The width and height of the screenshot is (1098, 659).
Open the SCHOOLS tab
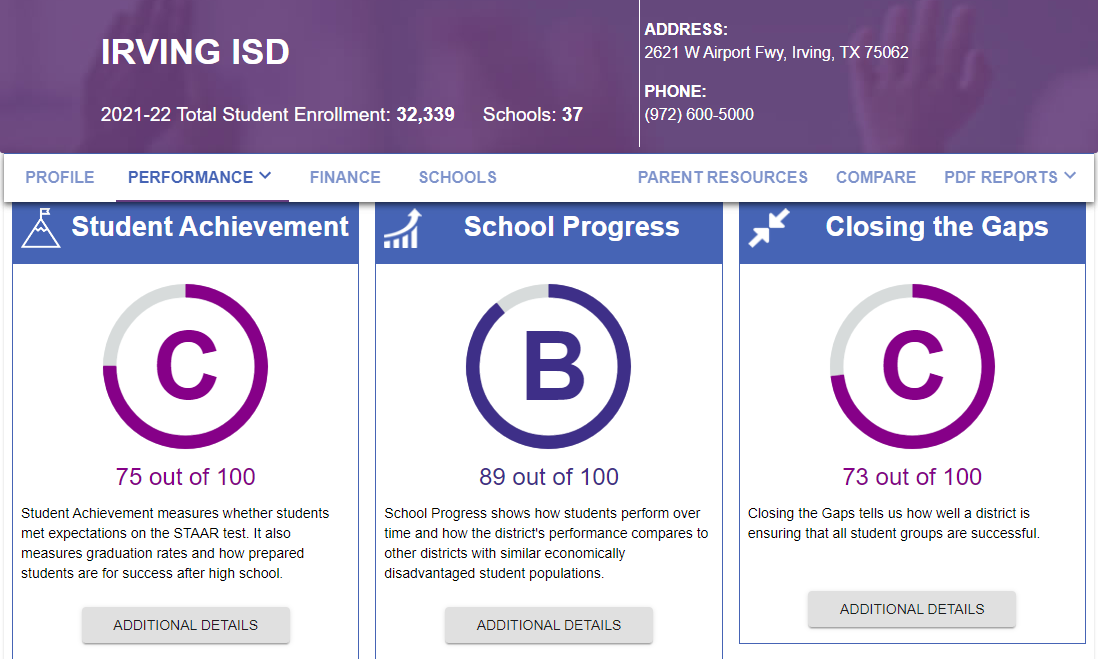pos(457,177)
